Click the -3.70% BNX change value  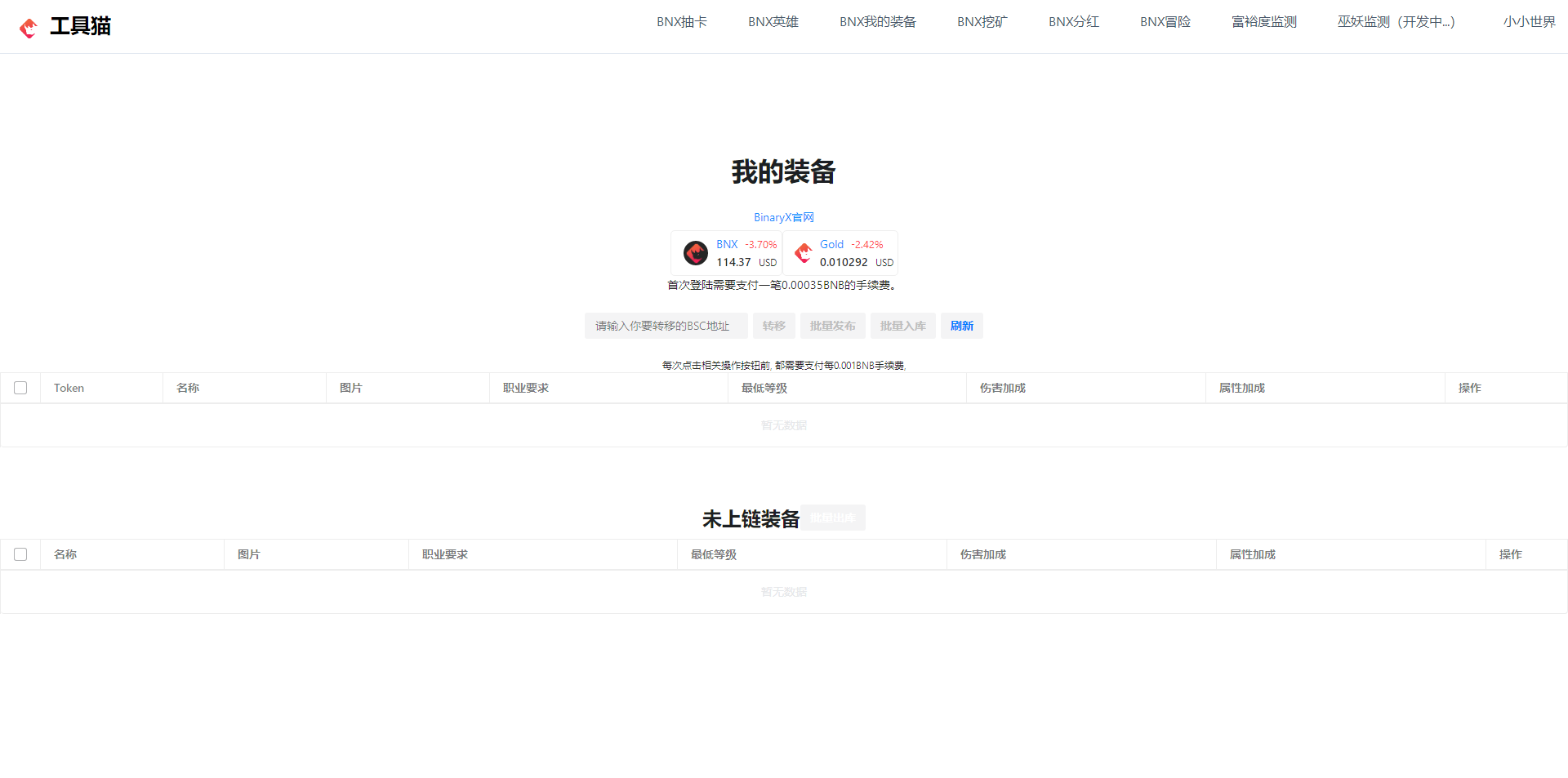[761, 245]
